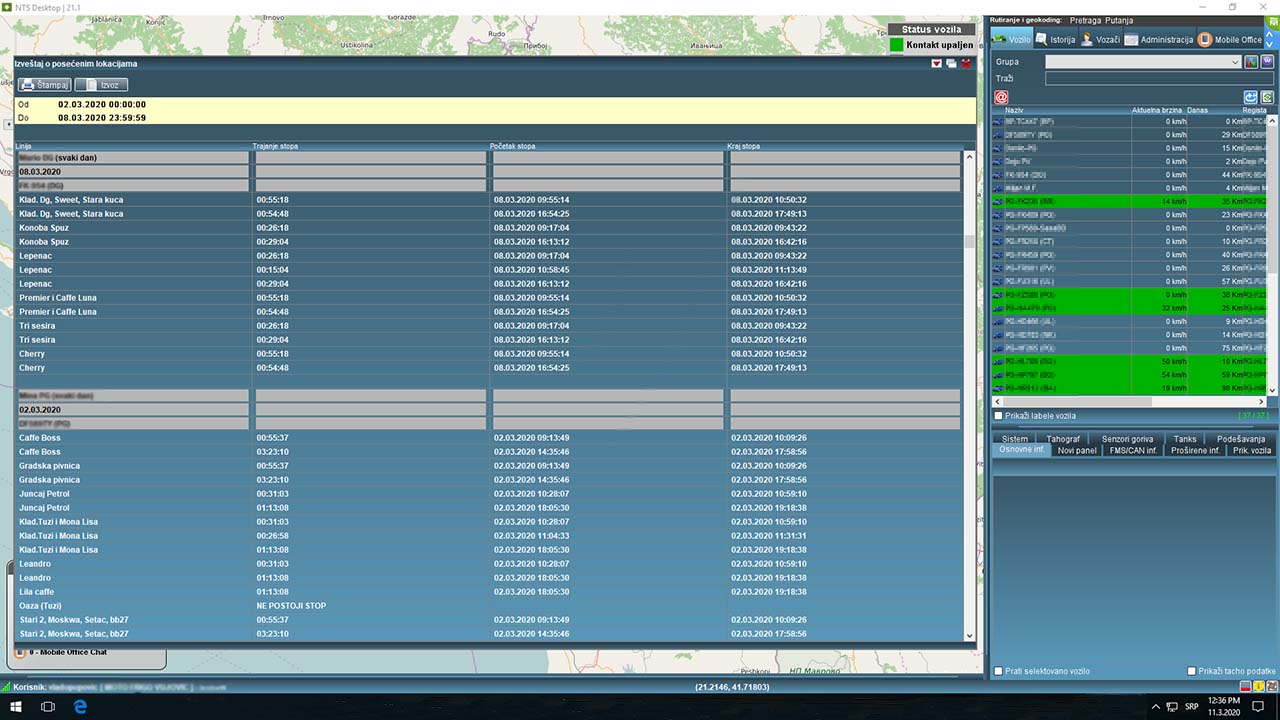Open Windows Task View in taskbar
This screenshot has width=1280, height=720.
tap(47, 706)
